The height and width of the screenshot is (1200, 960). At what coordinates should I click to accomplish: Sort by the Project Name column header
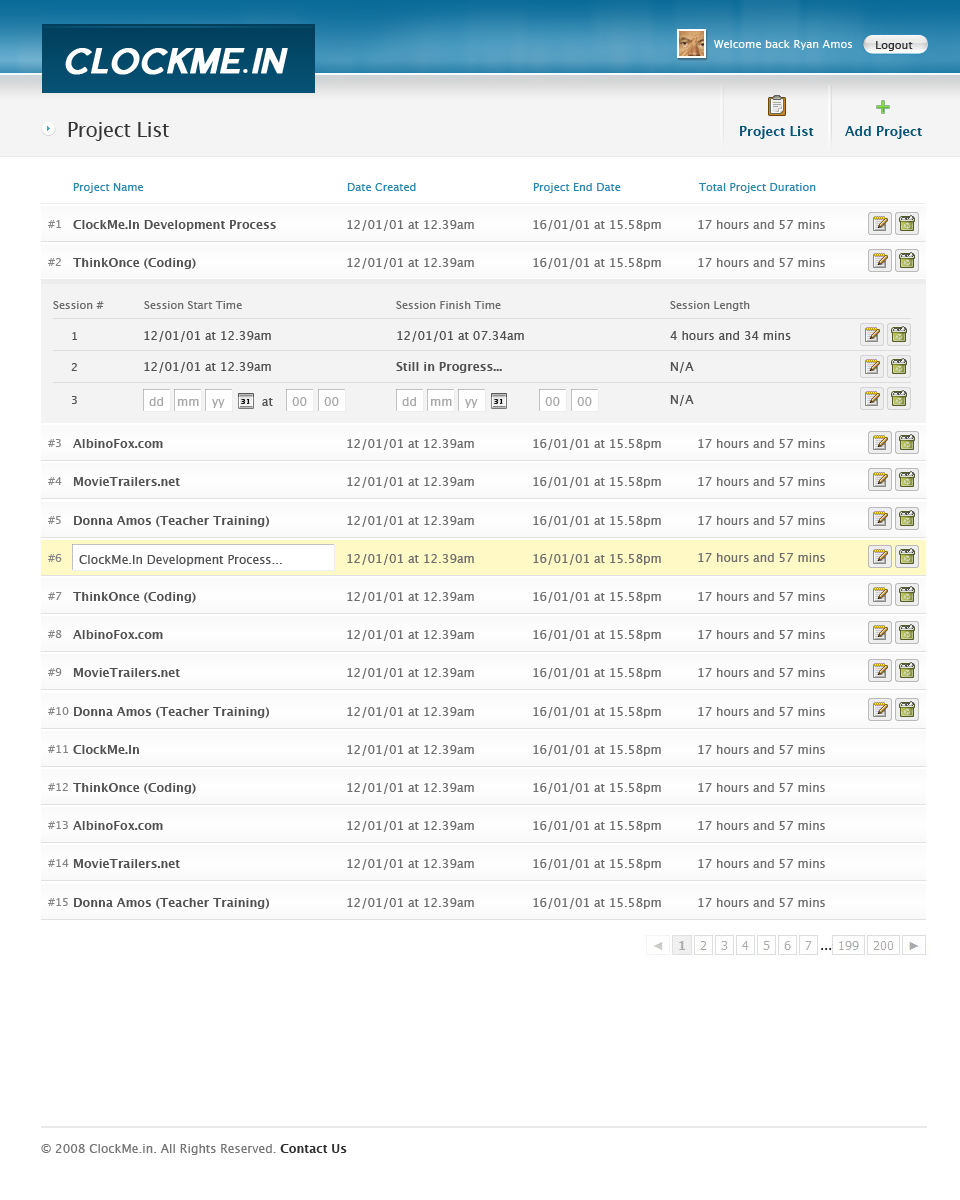pos(108,187)
